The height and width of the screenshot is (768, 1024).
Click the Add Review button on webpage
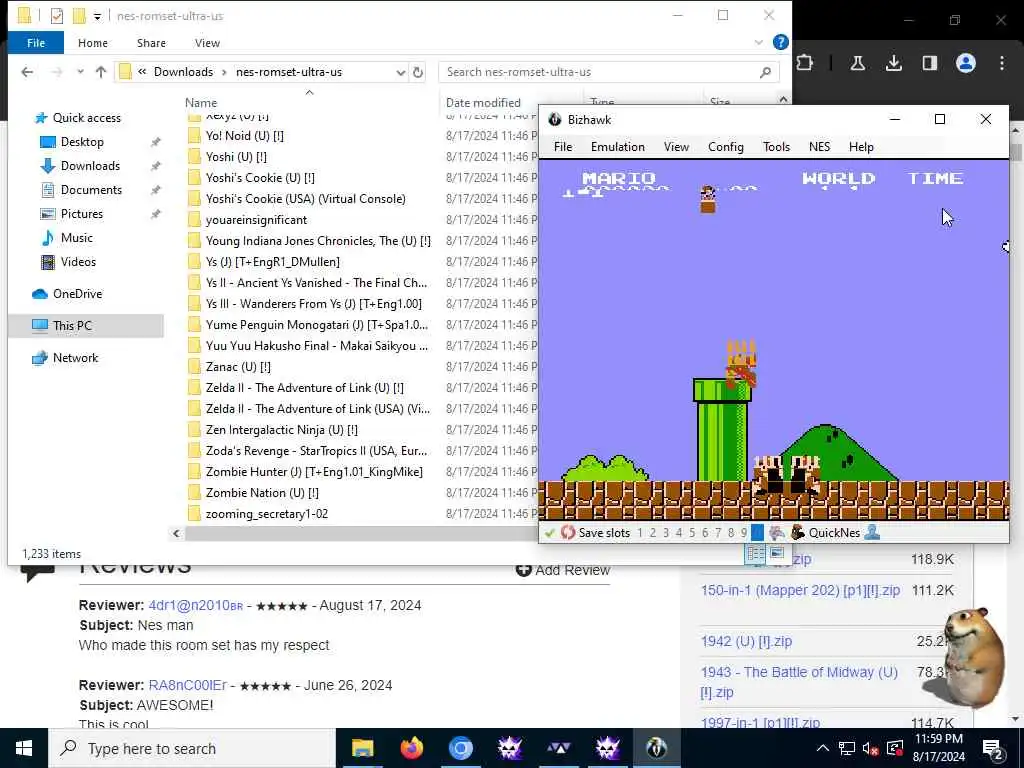point(562,570)
